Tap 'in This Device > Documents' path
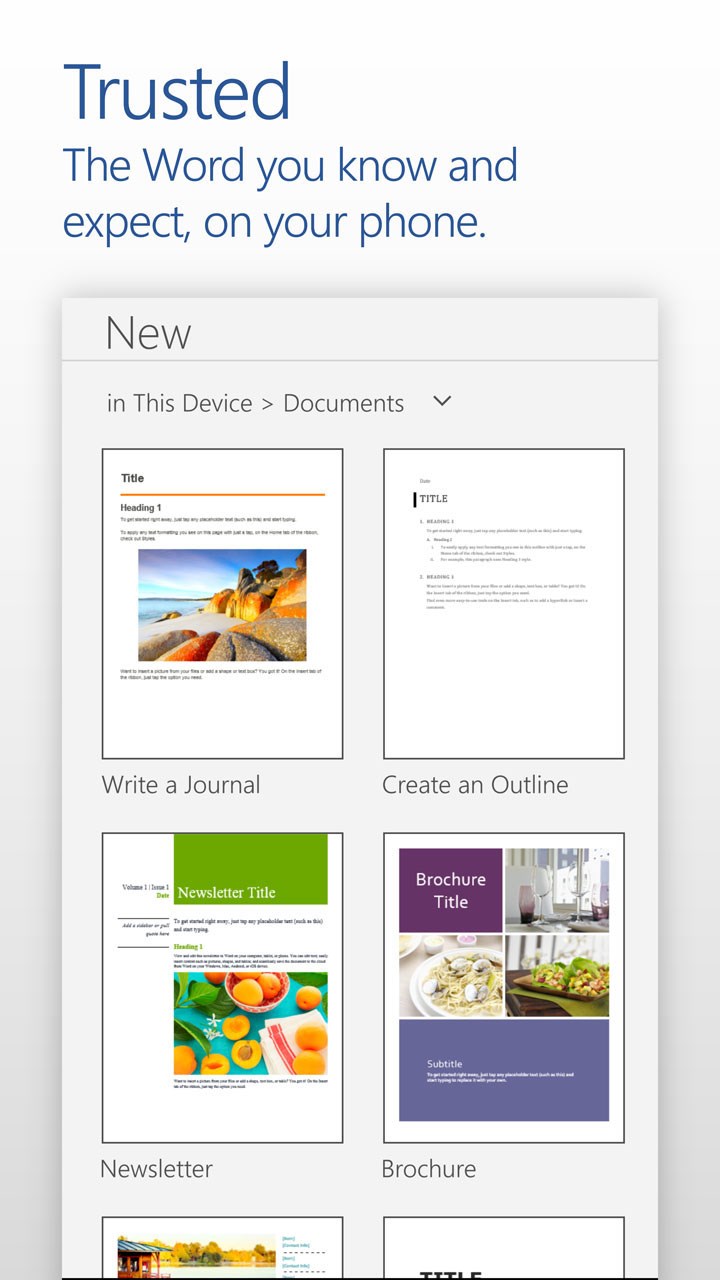The image size is (720, 1280). pyautogui.click(x=256, y=403)
